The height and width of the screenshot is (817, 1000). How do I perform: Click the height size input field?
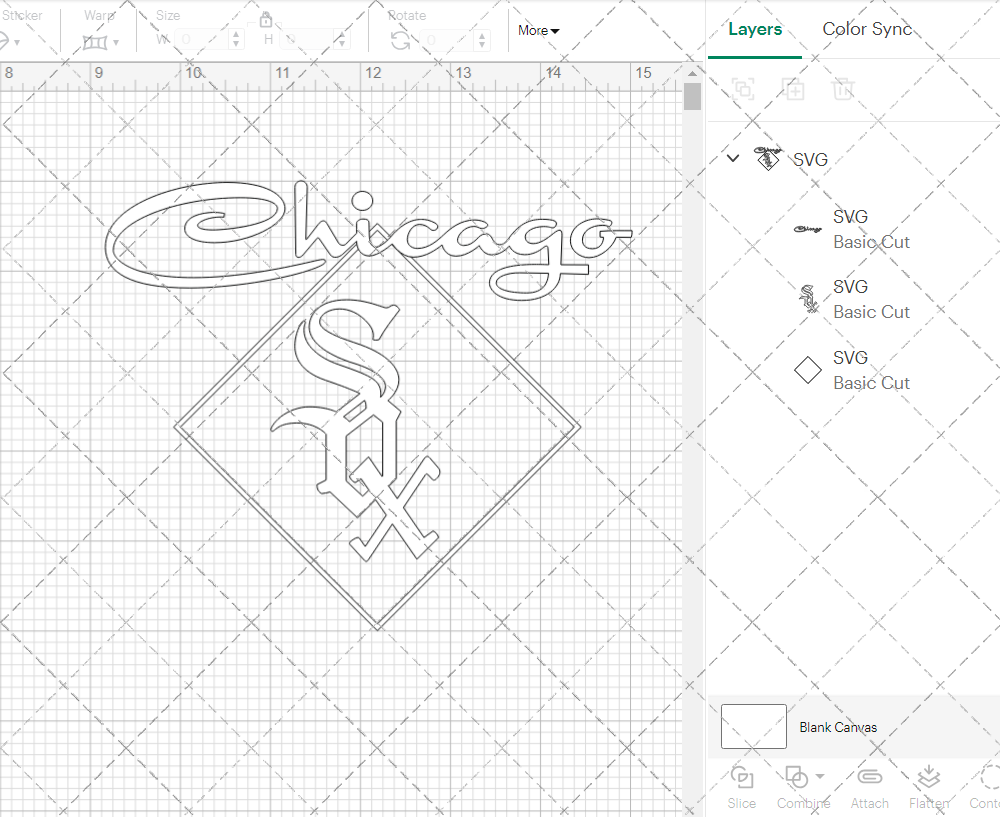[307, 40]
